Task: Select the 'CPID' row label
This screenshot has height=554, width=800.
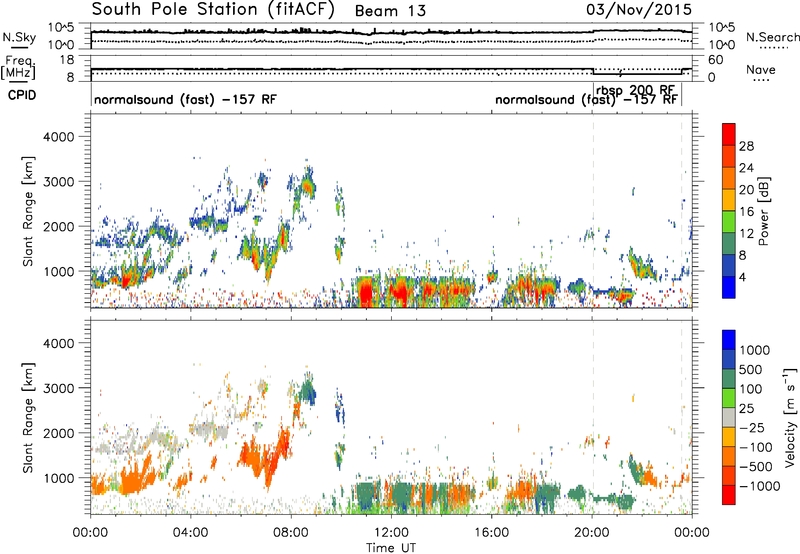Action: pyautogui.click(x=22, y=95)
